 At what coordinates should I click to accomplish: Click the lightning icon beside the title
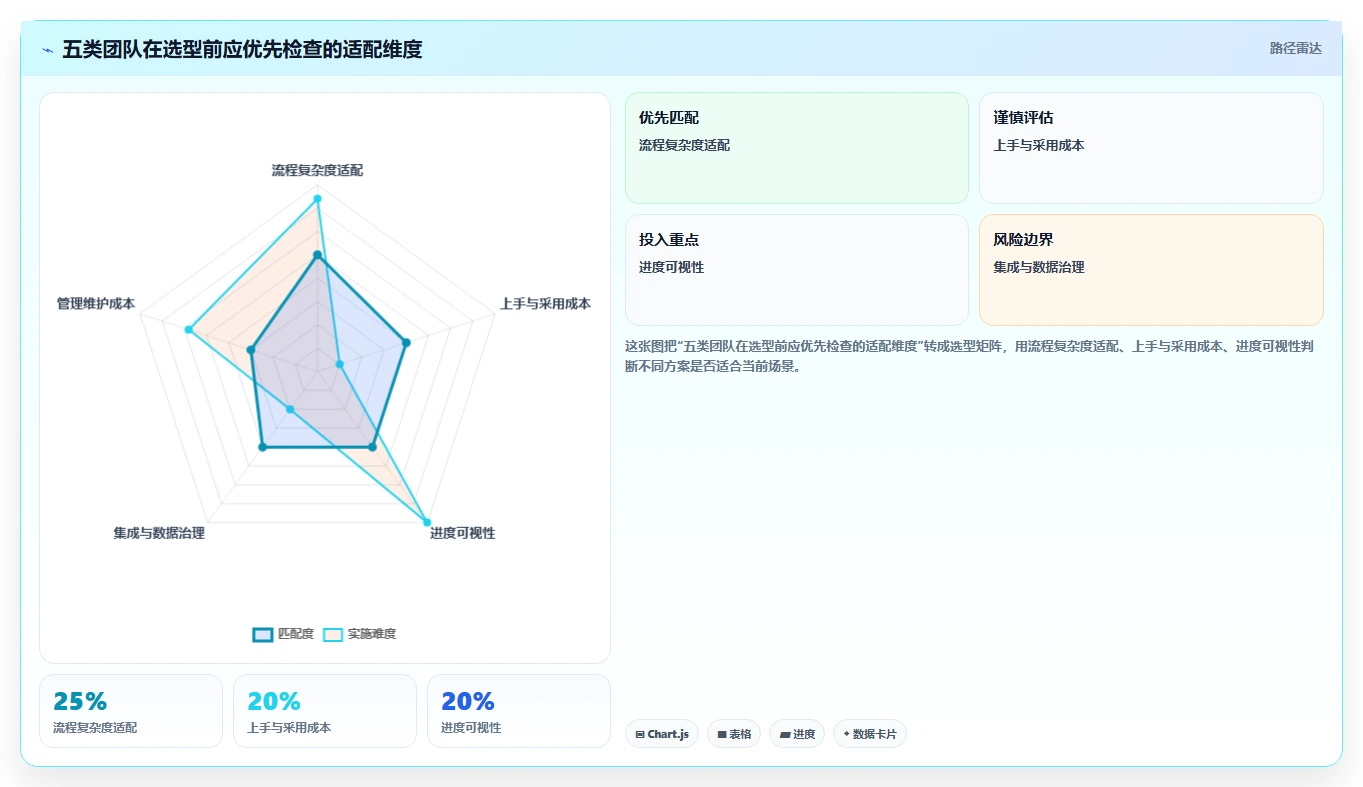pos(48,50)
